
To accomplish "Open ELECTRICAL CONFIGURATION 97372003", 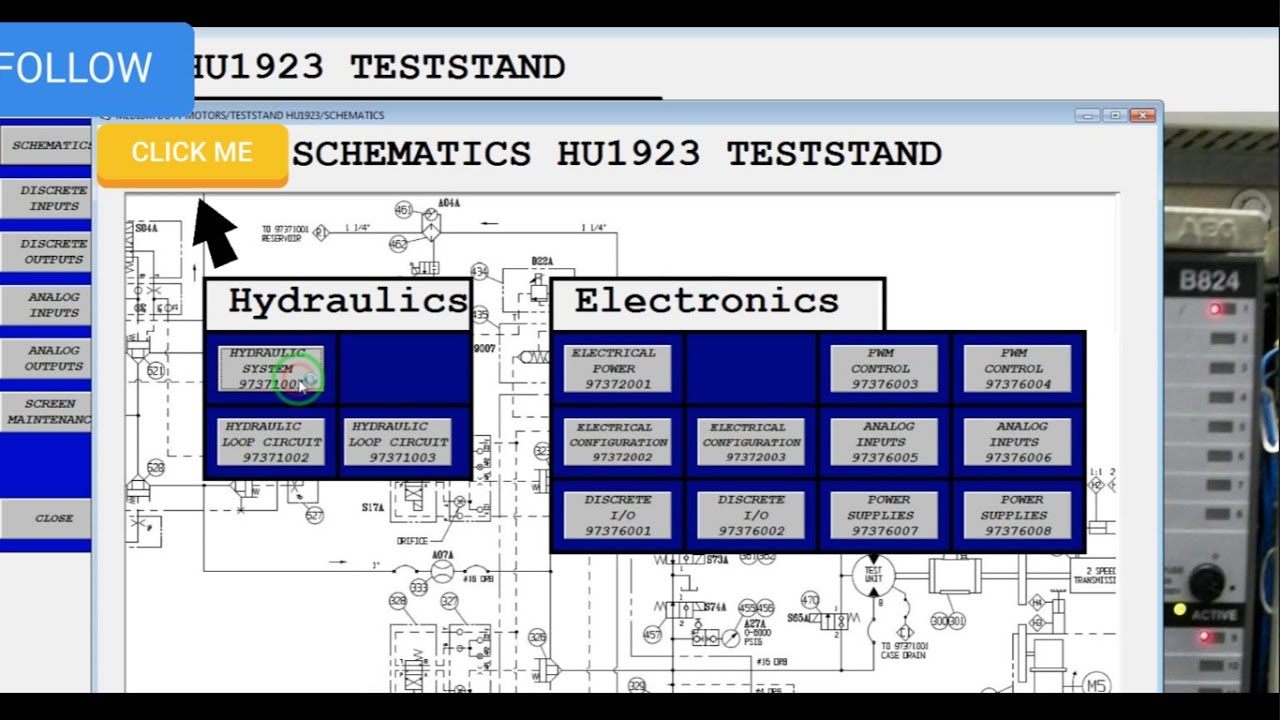I will click(751, 442).
